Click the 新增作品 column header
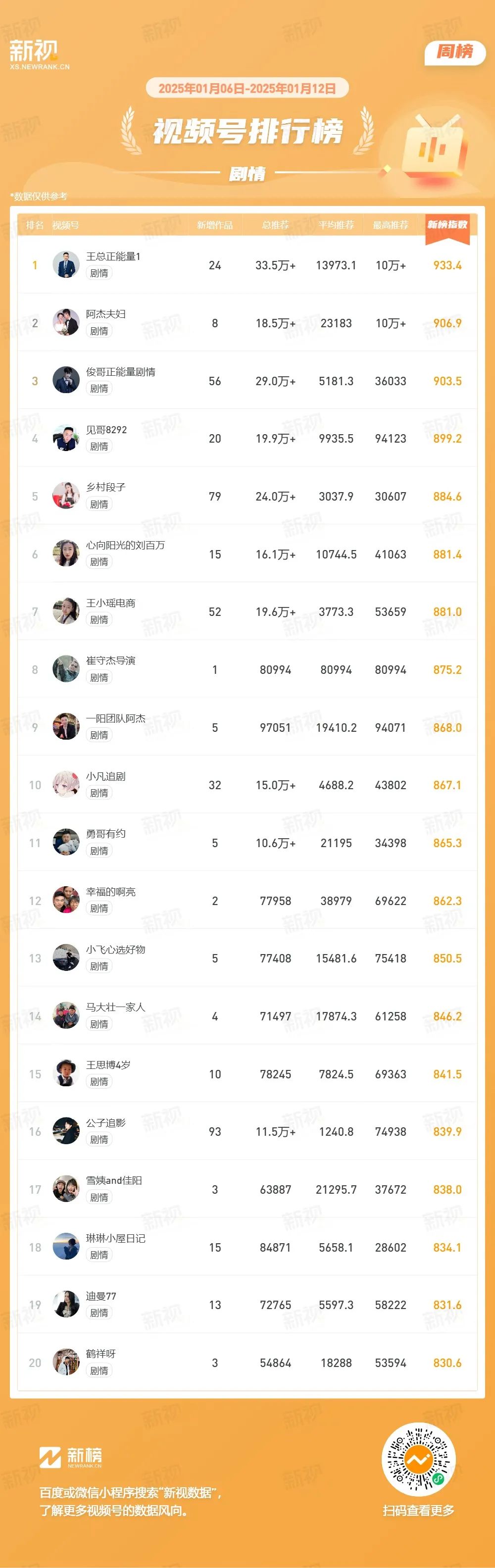The image size is (495, 1568). pyautogui.click(x=215, y=225)
